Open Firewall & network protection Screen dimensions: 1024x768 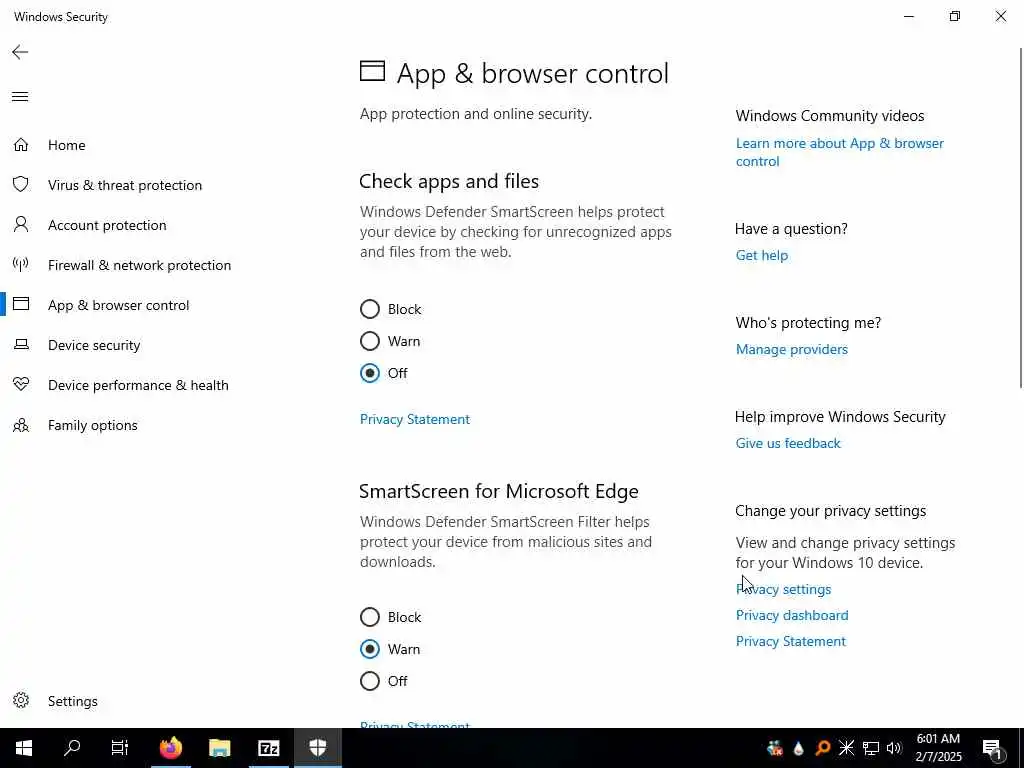(139, 265)
